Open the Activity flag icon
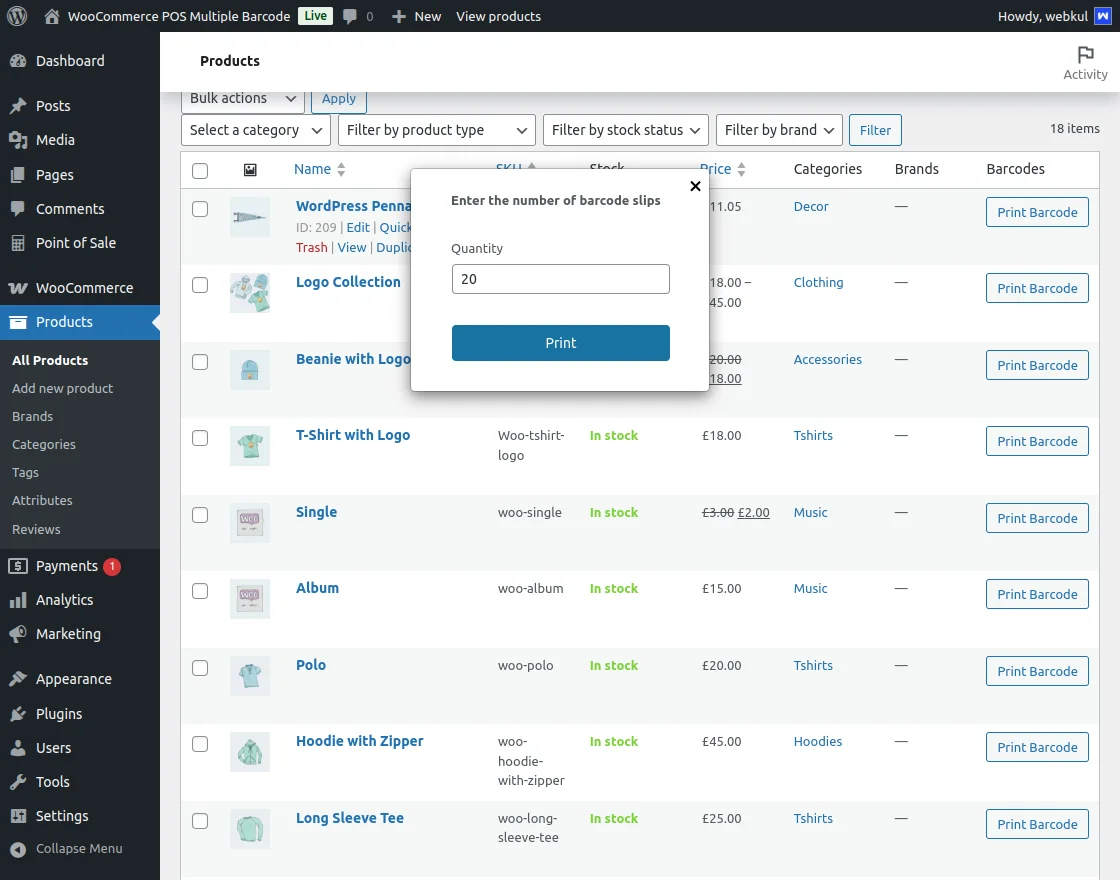This screenshot has height=880, width=1120. [1085, 55]
